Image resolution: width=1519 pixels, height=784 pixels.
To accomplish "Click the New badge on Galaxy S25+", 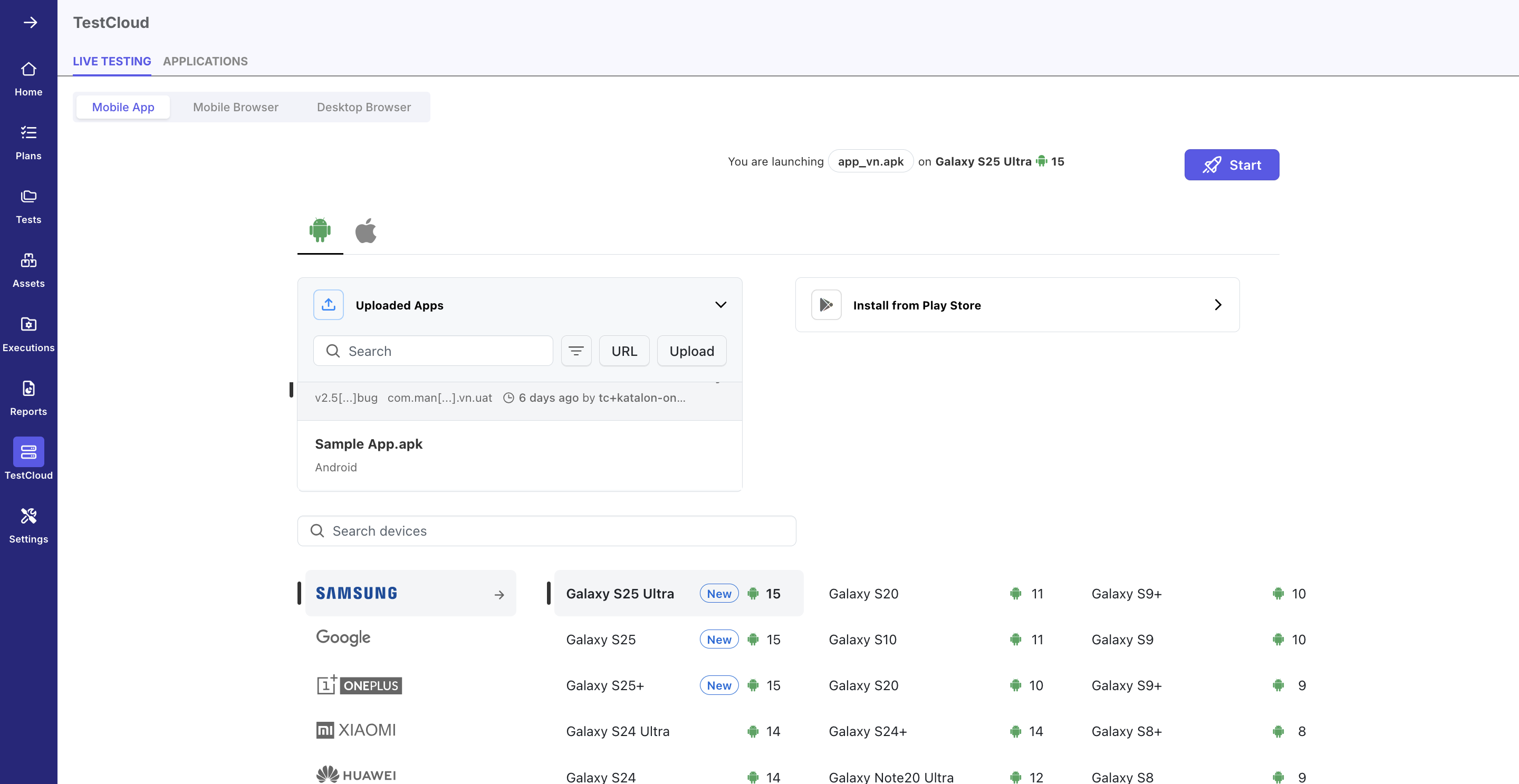I will (719, 685).
